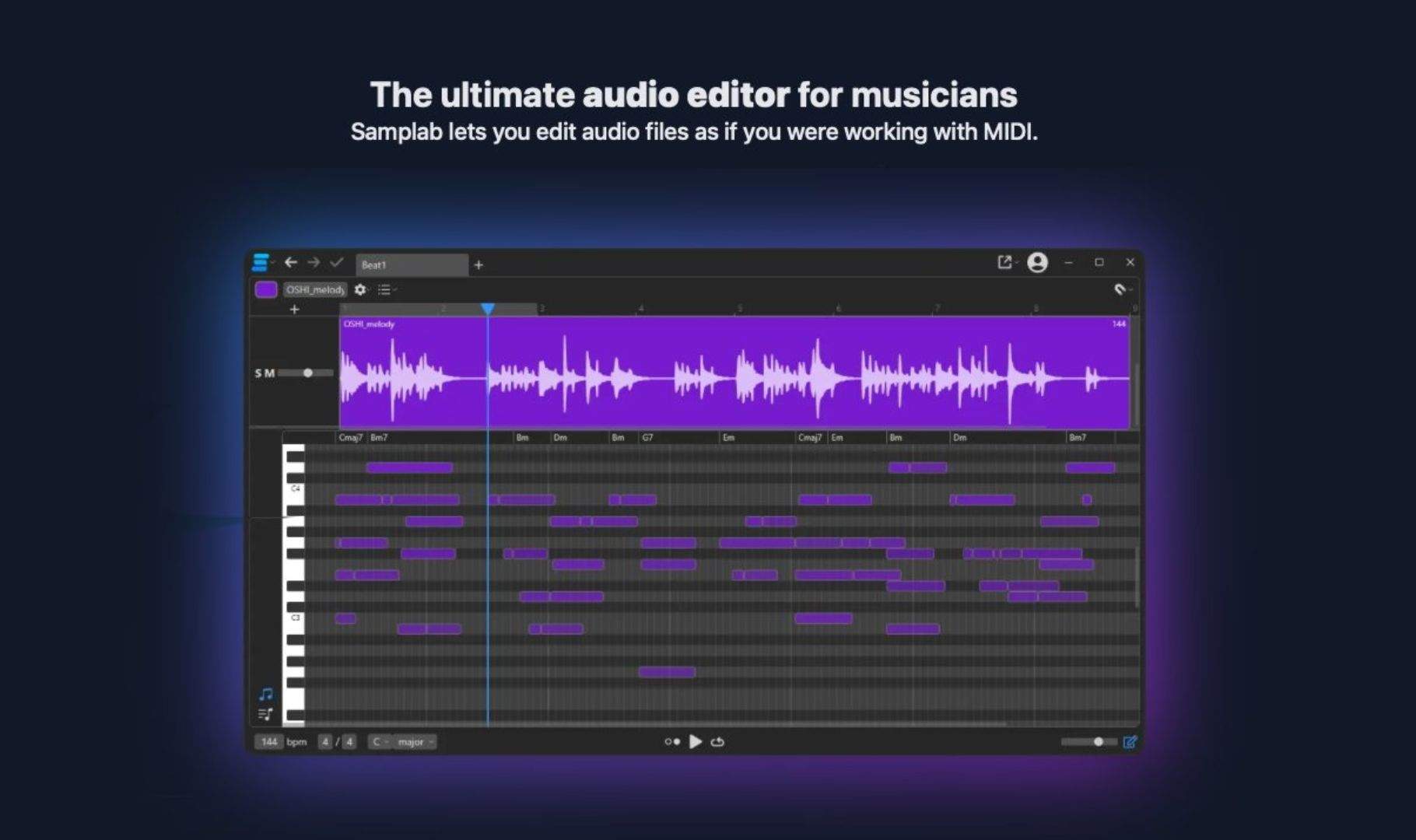Change the time signature numerator 4

coord(325,742)
